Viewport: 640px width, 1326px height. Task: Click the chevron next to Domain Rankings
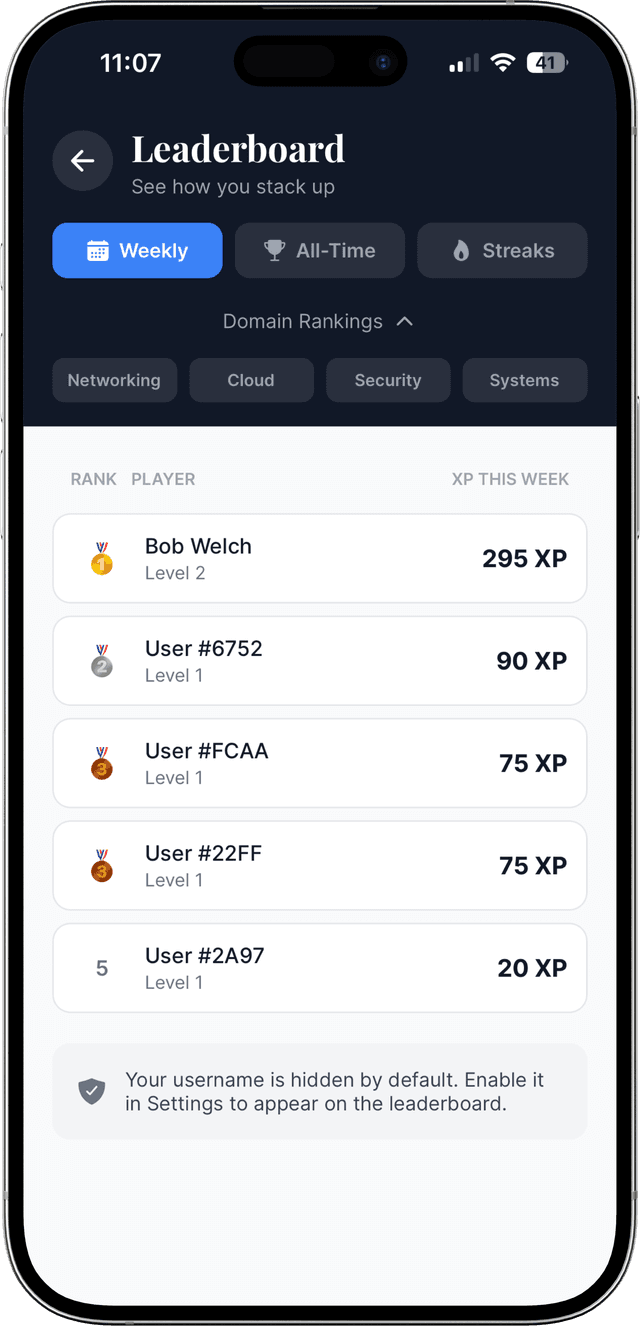point(404,321)
